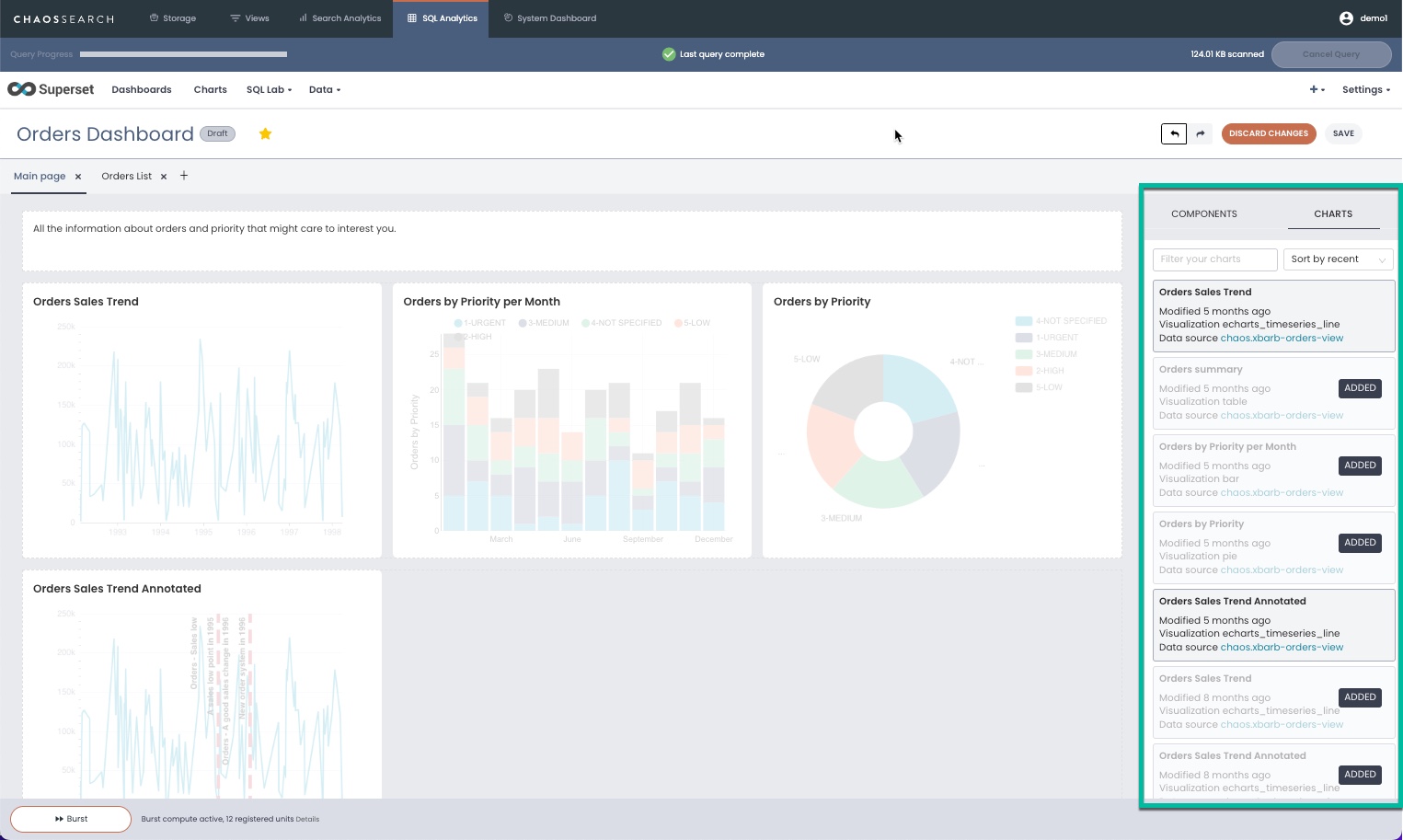Image resolution: width=1403 pixels, height=840 pixels.
Task: Close the Main page tab
Action: [x=78, y=177]
